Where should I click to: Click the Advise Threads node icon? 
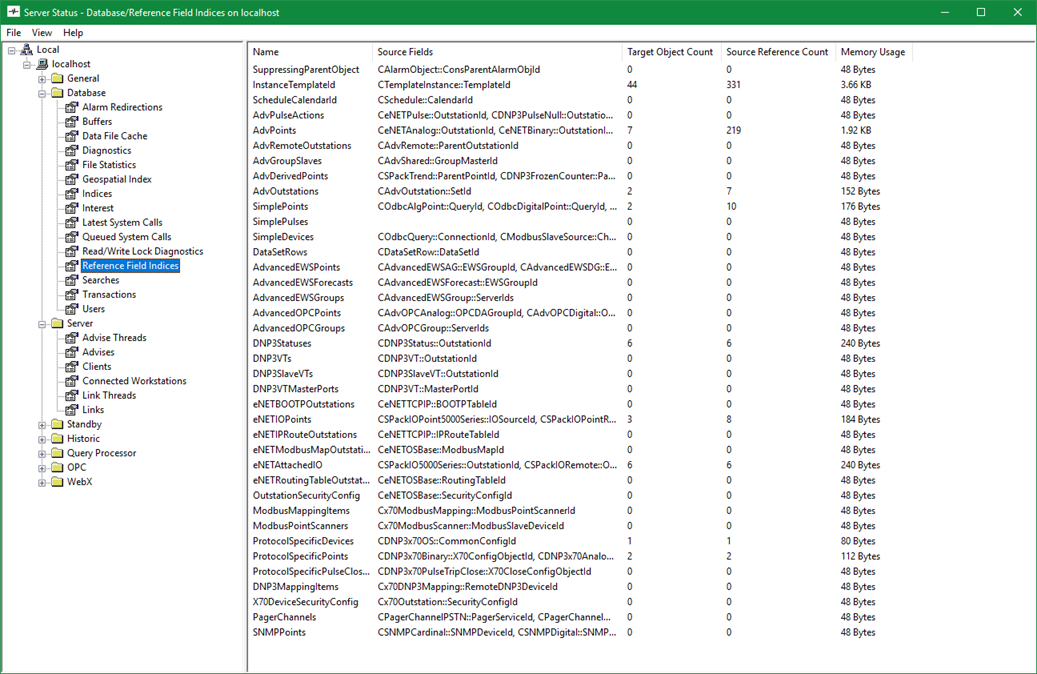click(x=72, y=338)
